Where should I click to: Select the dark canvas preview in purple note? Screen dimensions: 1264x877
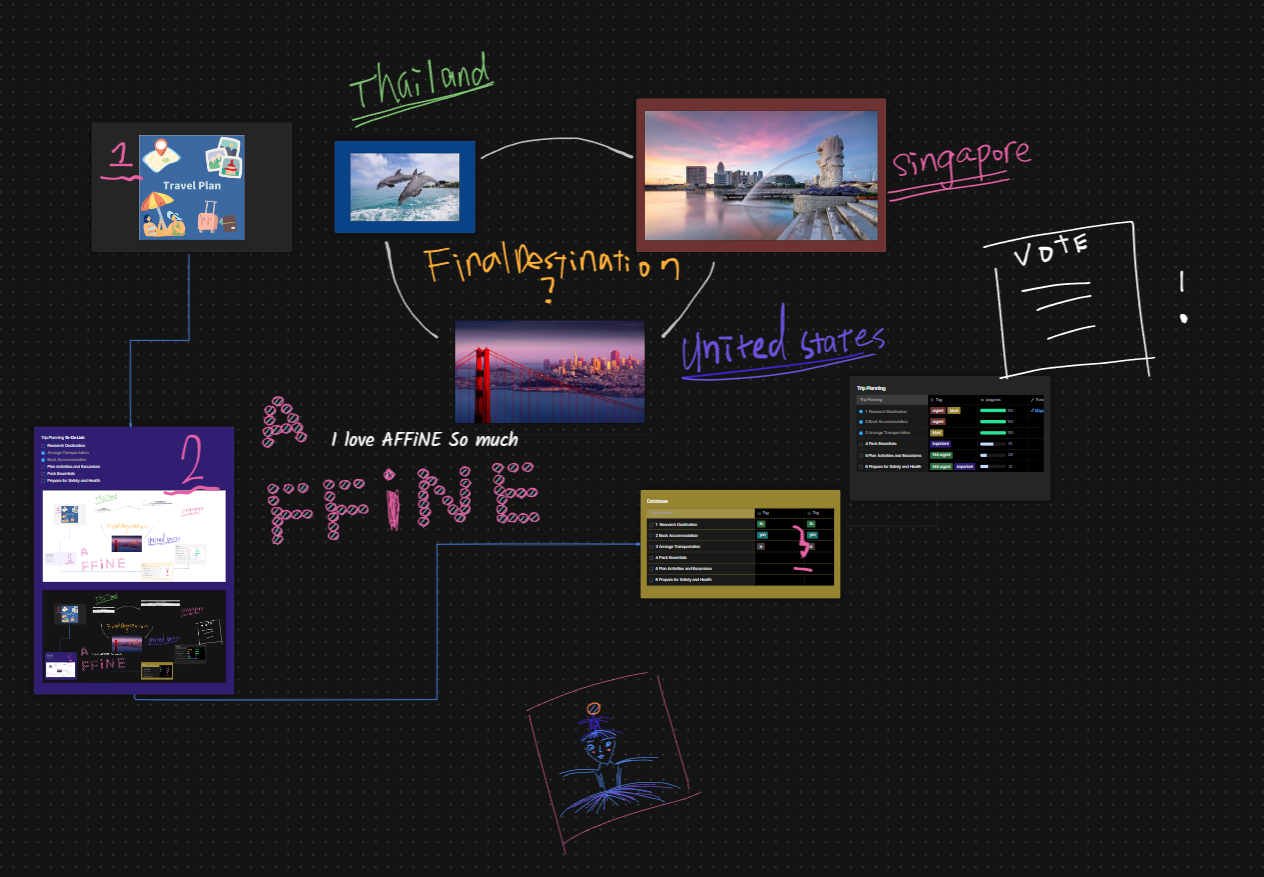[x=134, y=636]
